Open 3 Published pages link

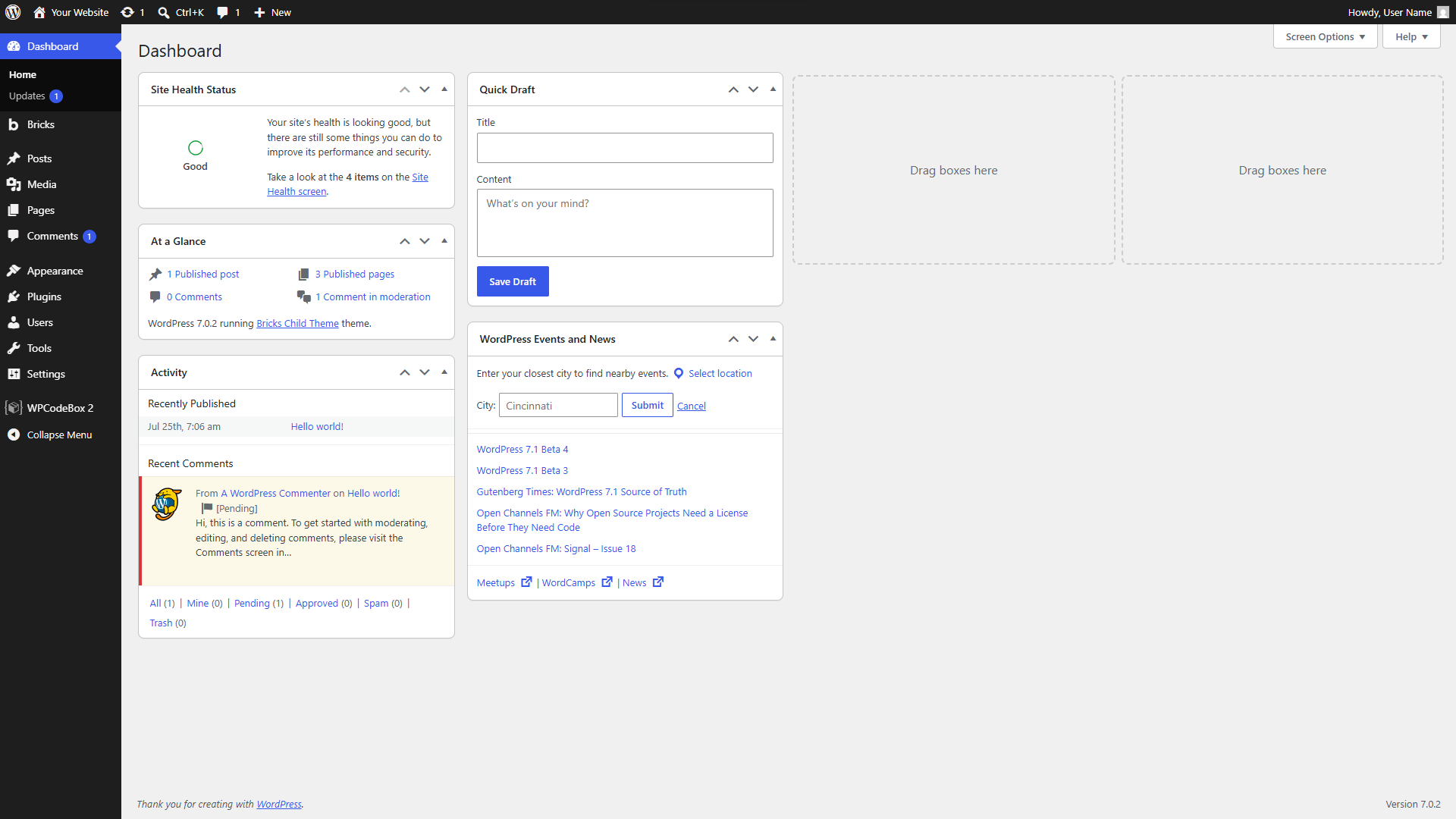coord(355,275)
